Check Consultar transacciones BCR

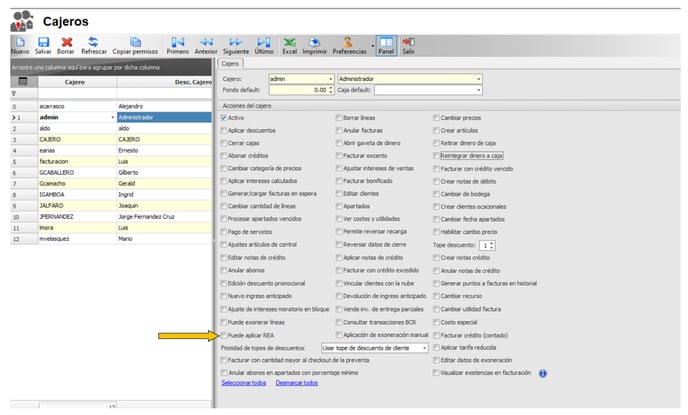click(x=339, y=322)
